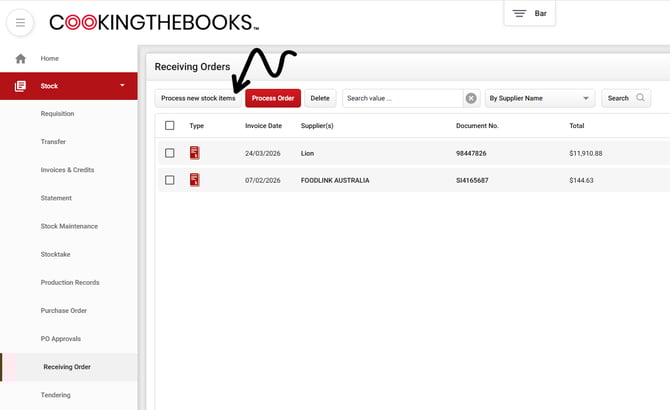Image resolution: width=670 pixels, height=410 pixels.
Task: Click the Home icon in sidebar
Action: pos(20,59)
